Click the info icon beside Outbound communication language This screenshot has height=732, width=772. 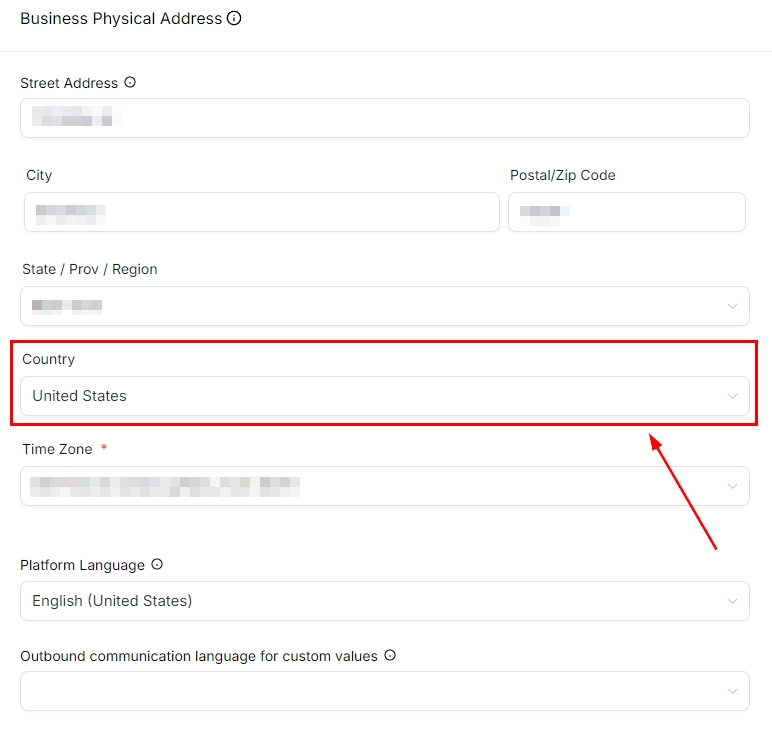390,656
